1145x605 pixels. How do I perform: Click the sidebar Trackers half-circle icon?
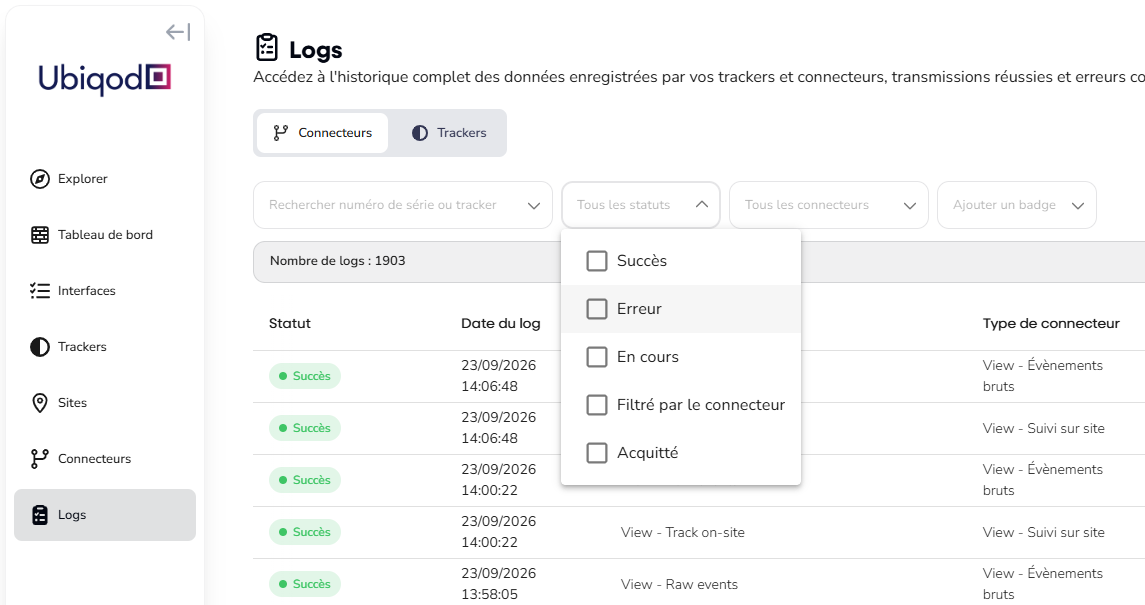point(39,347)
